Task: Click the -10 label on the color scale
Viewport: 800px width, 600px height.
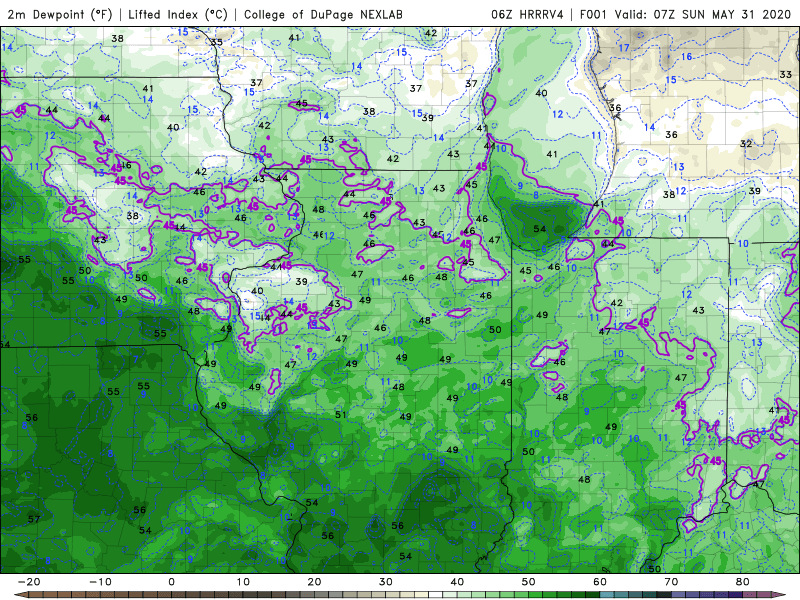Action: tap(100, 582)
